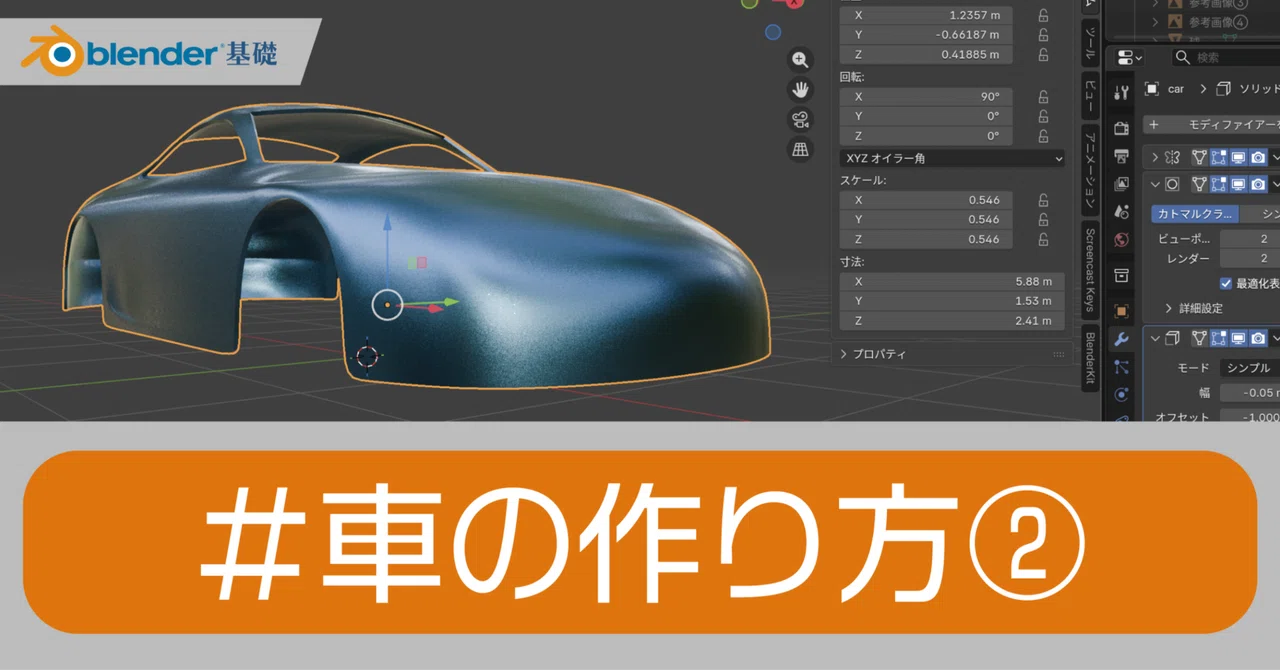This screenshot has height=670, width=1280.
Task: Expand the first collapsed modifier panel
Action: [1155, 157]
